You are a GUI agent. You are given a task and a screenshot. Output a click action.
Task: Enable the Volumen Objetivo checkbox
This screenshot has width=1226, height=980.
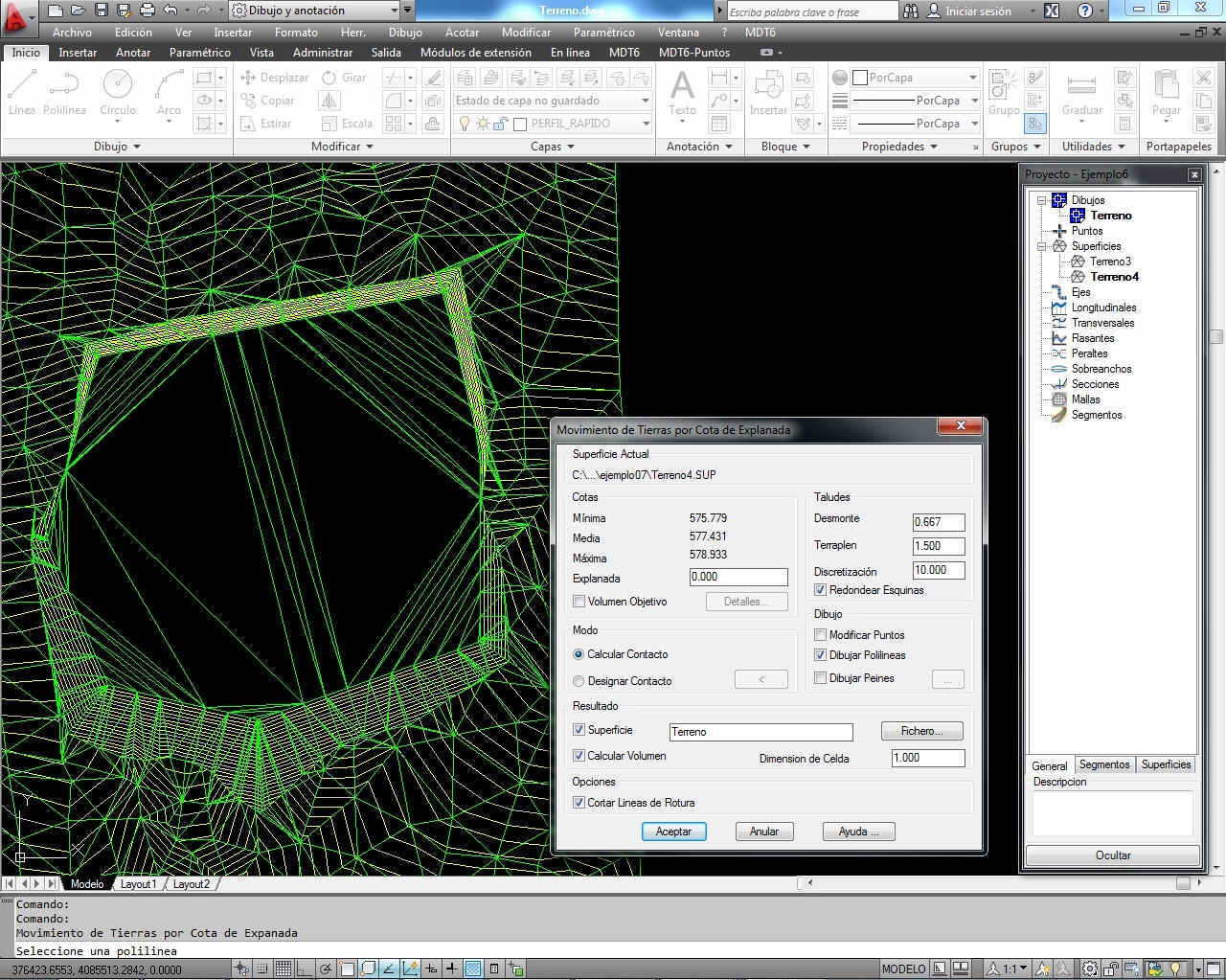point(579,602)
